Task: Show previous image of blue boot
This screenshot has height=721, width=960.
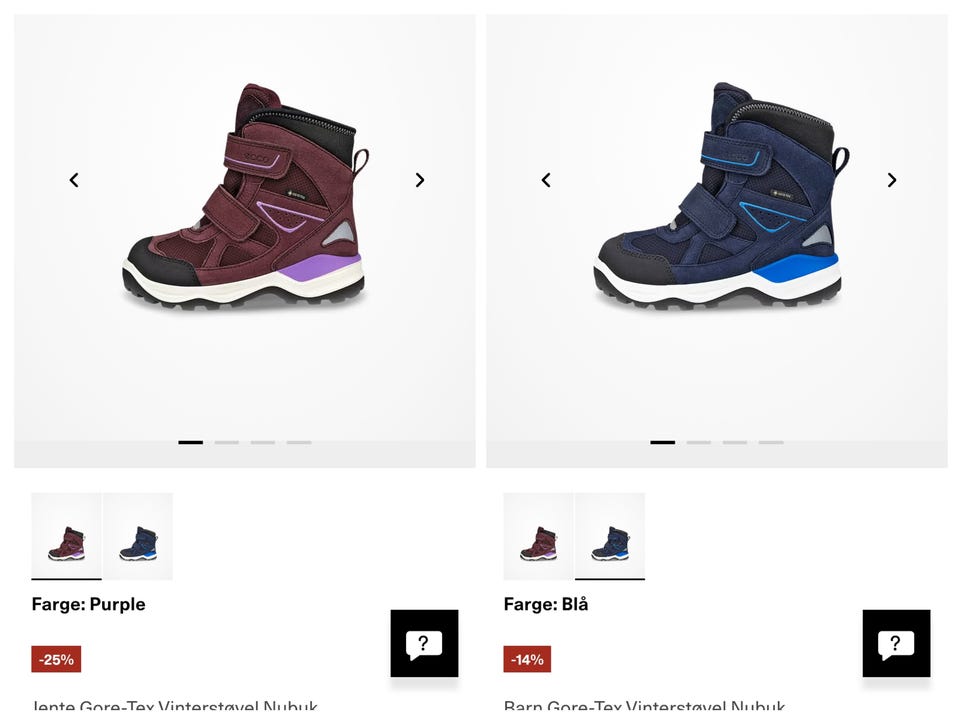Action: (x=546, y=180)
